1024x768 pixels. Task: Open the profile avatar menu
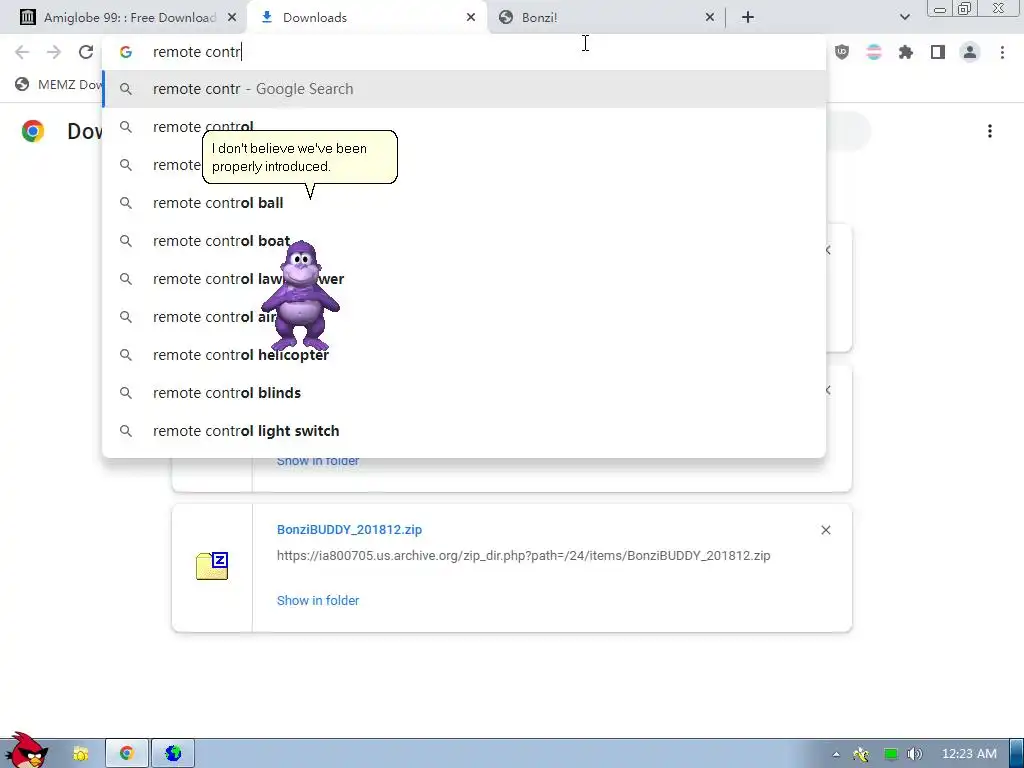point(970,52)
